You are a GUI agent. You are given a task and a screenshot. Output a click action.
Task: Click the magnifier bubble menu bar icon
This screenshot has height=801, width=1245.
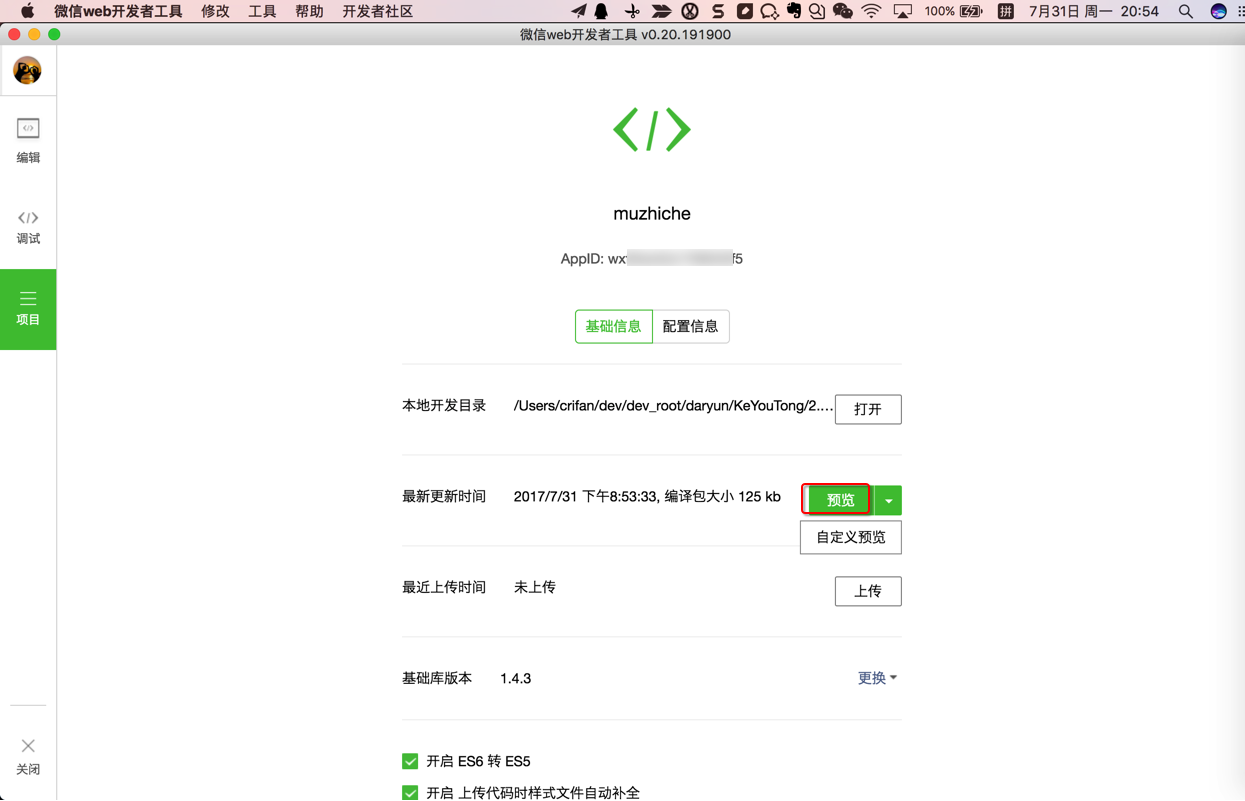coord(817,11)
